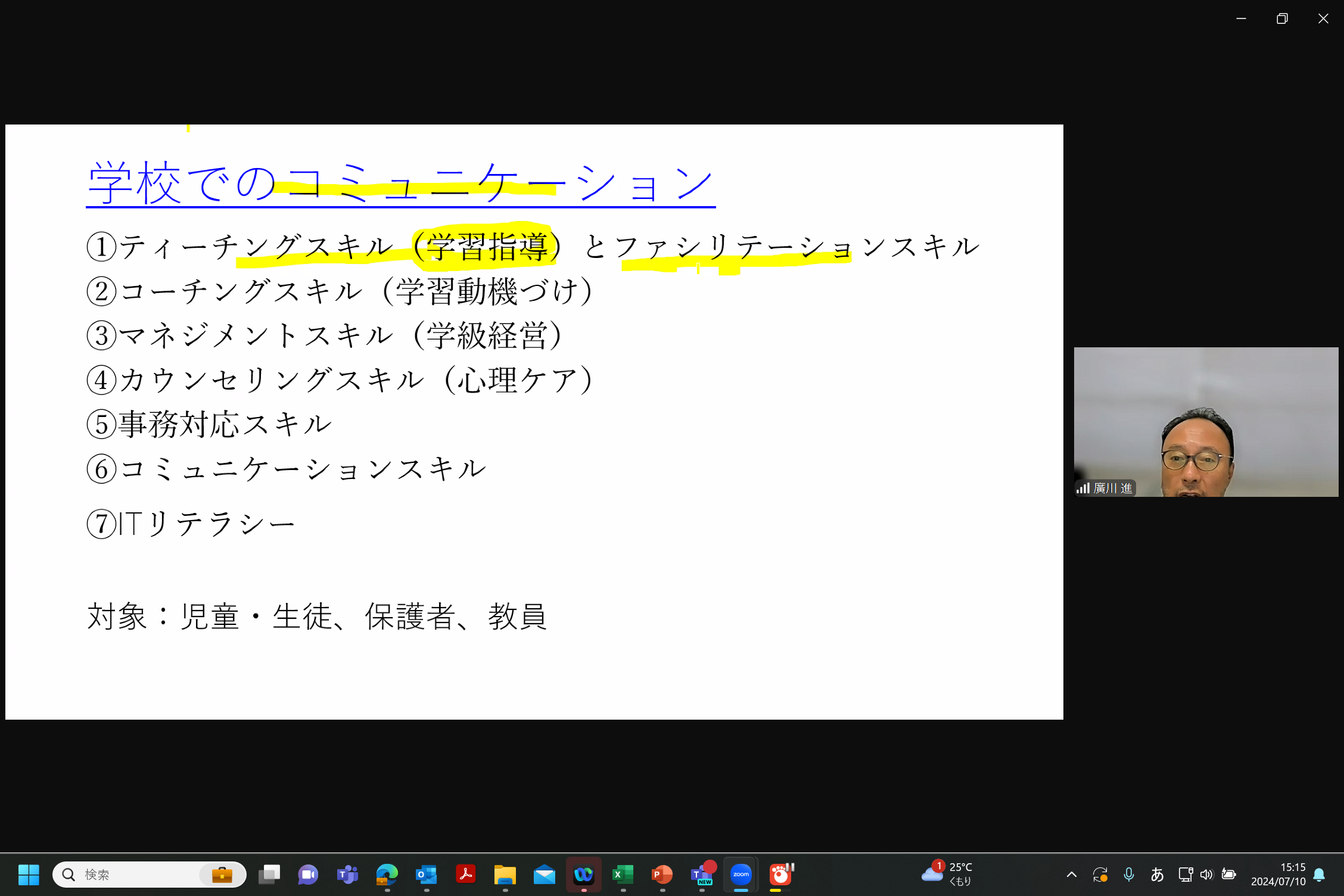Click the sync status tray icon
Viewport: 1344px width, 896px height.
[x=1100, y=875]
